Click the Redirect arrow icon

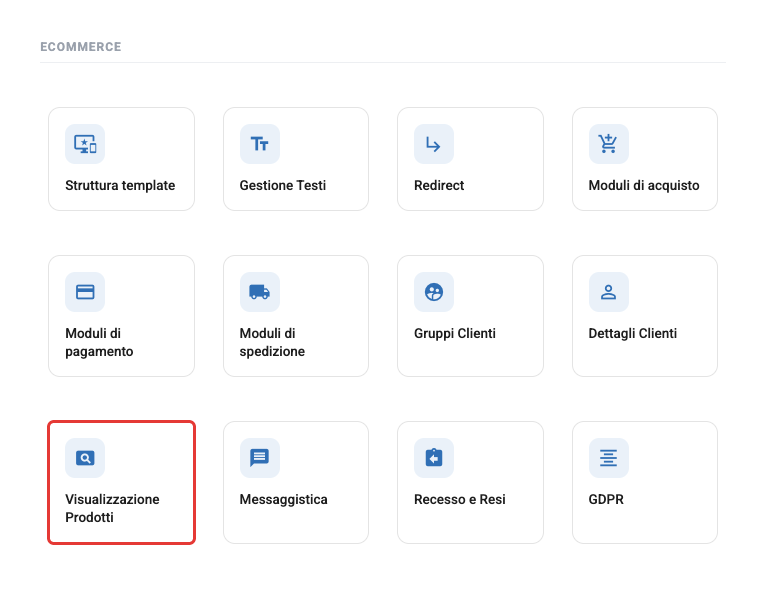pyautogui.click(x=434, y=144)
